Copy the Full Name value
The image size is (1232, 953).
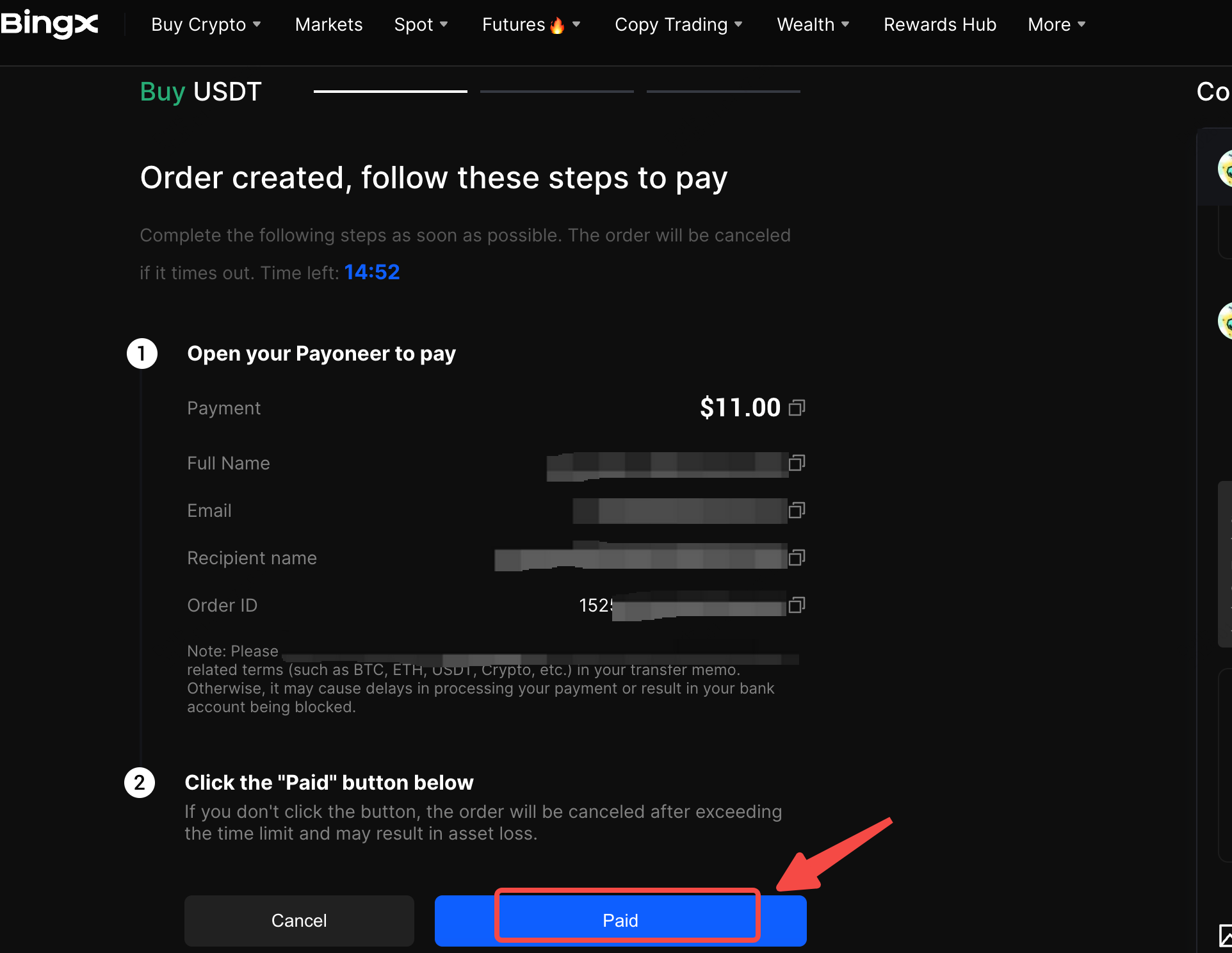point(797,463)
